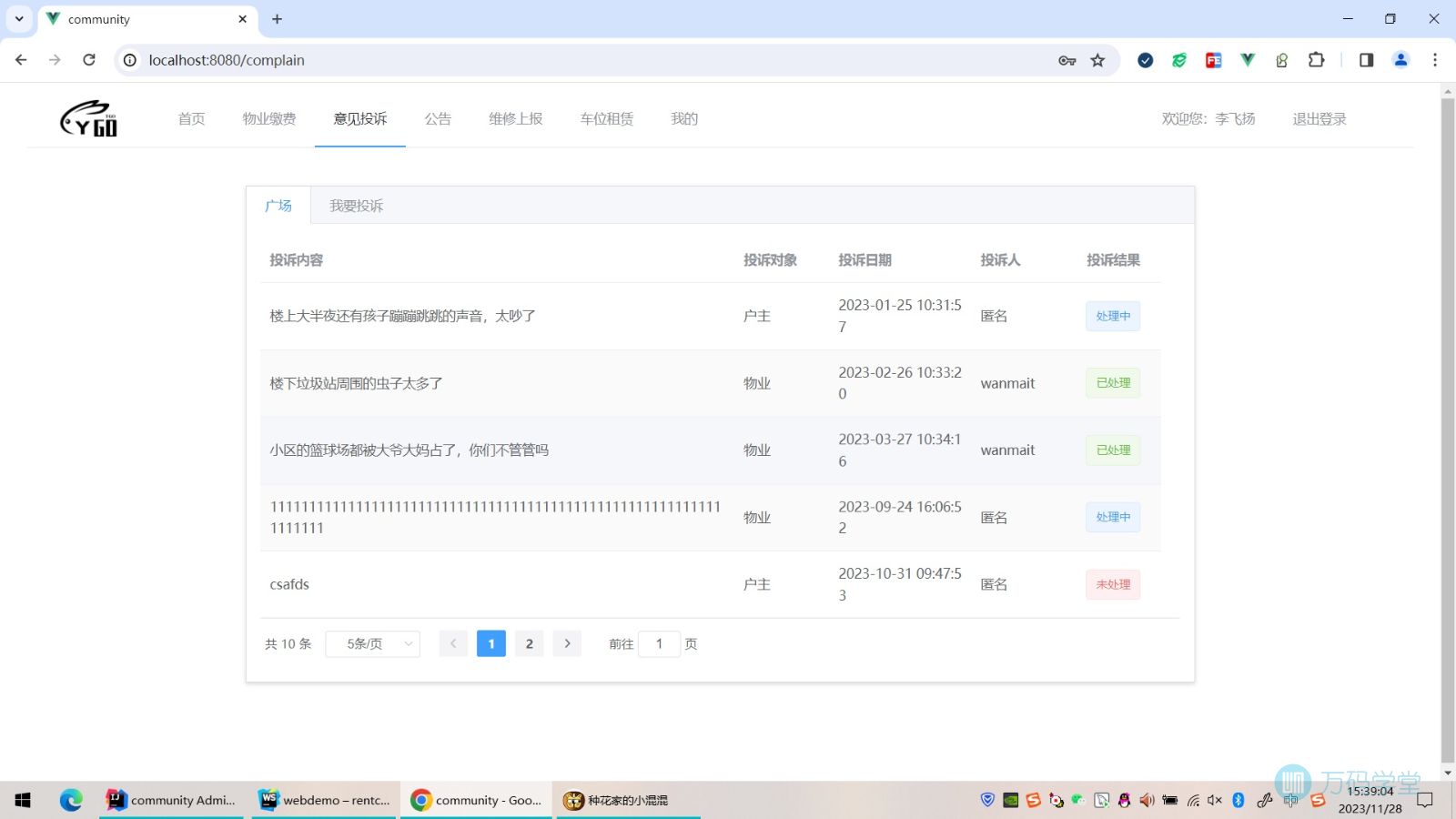Open the Chrome profile avatar

(1400, 60)
